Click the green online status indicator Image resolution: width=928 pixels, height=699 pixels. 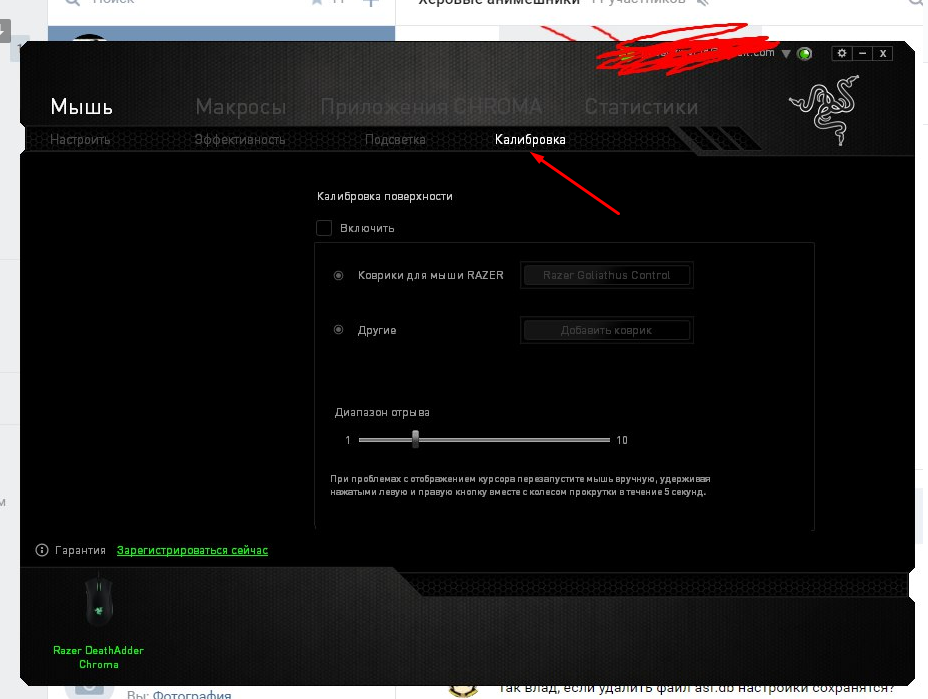[x=804, y=54]
